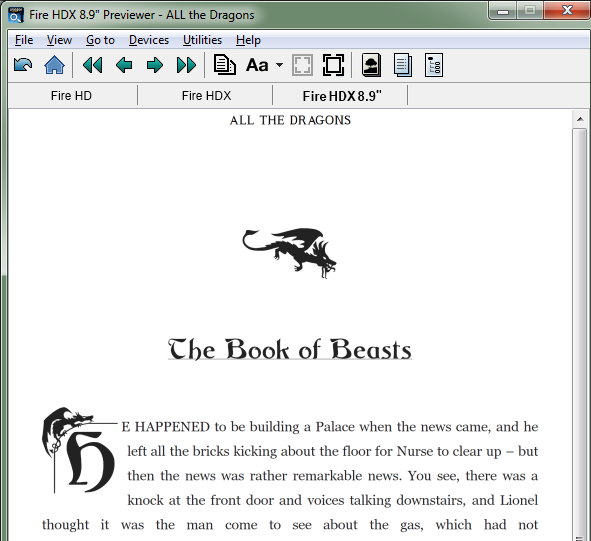Click the full screen frame icon
The height and width of the screenshot is (541, 591).
[x=333, y=65]
